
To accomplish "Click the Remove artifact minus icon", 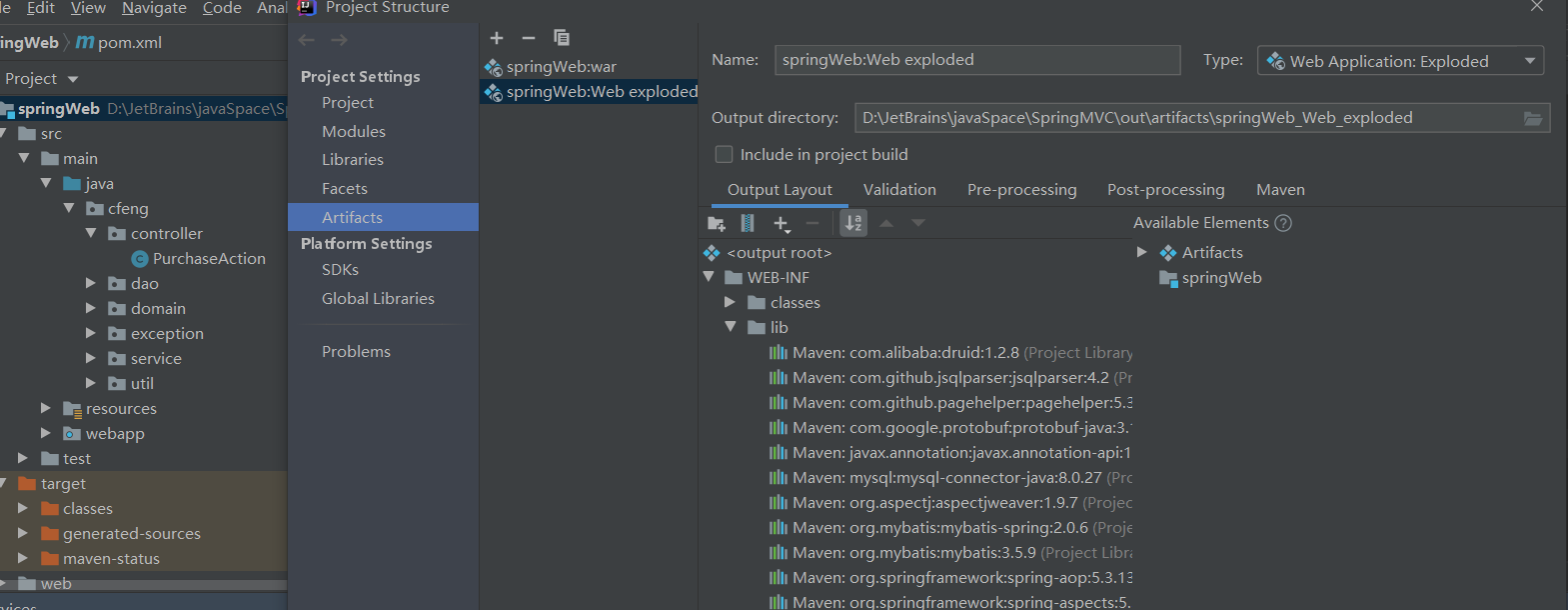I will coord(529,38).
